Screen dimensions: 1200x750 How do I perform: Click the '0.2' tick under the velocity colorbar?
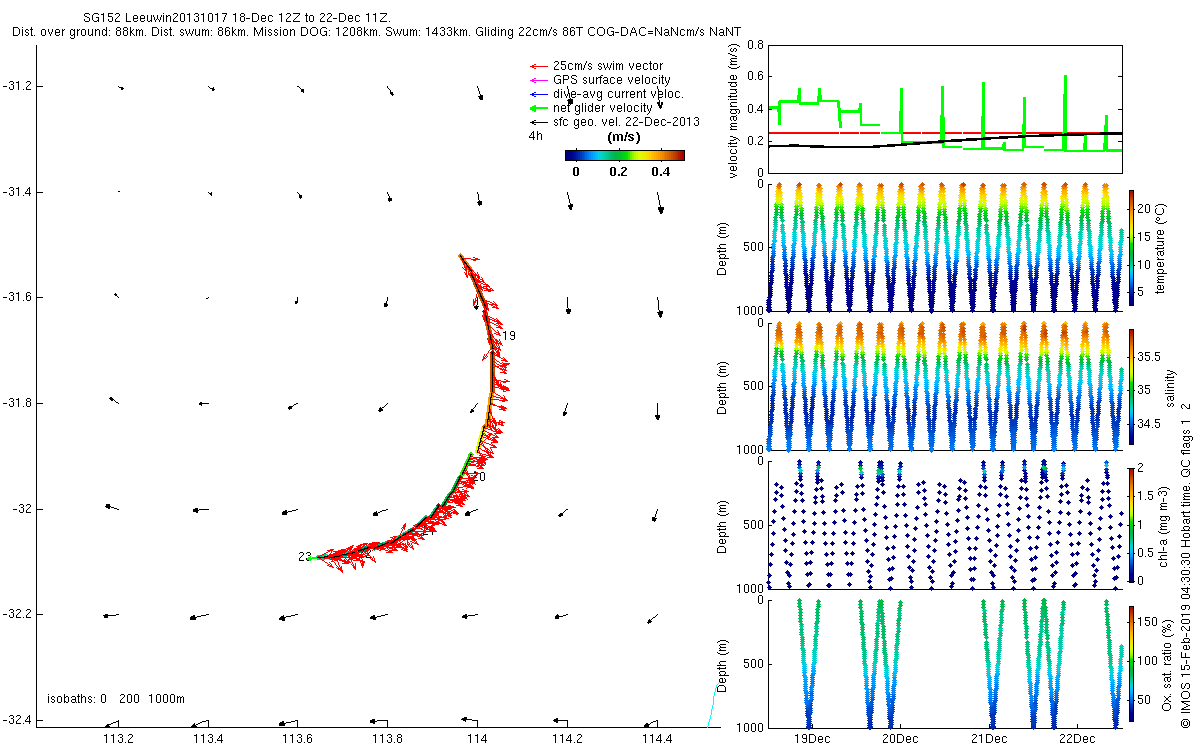point(618,171)
